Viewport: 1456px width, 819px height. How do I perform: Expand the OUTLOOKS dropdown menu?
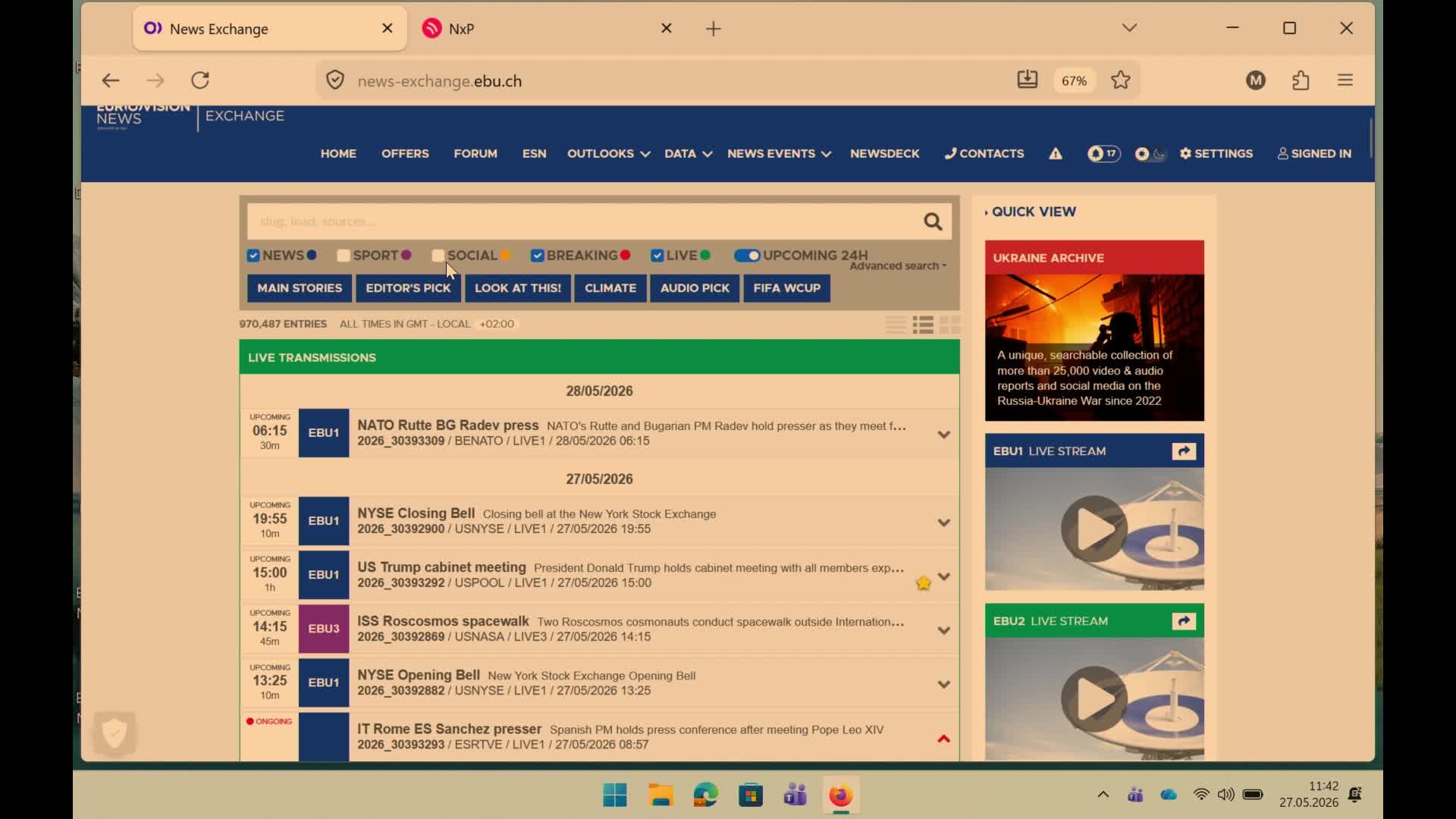coord(608,154)
